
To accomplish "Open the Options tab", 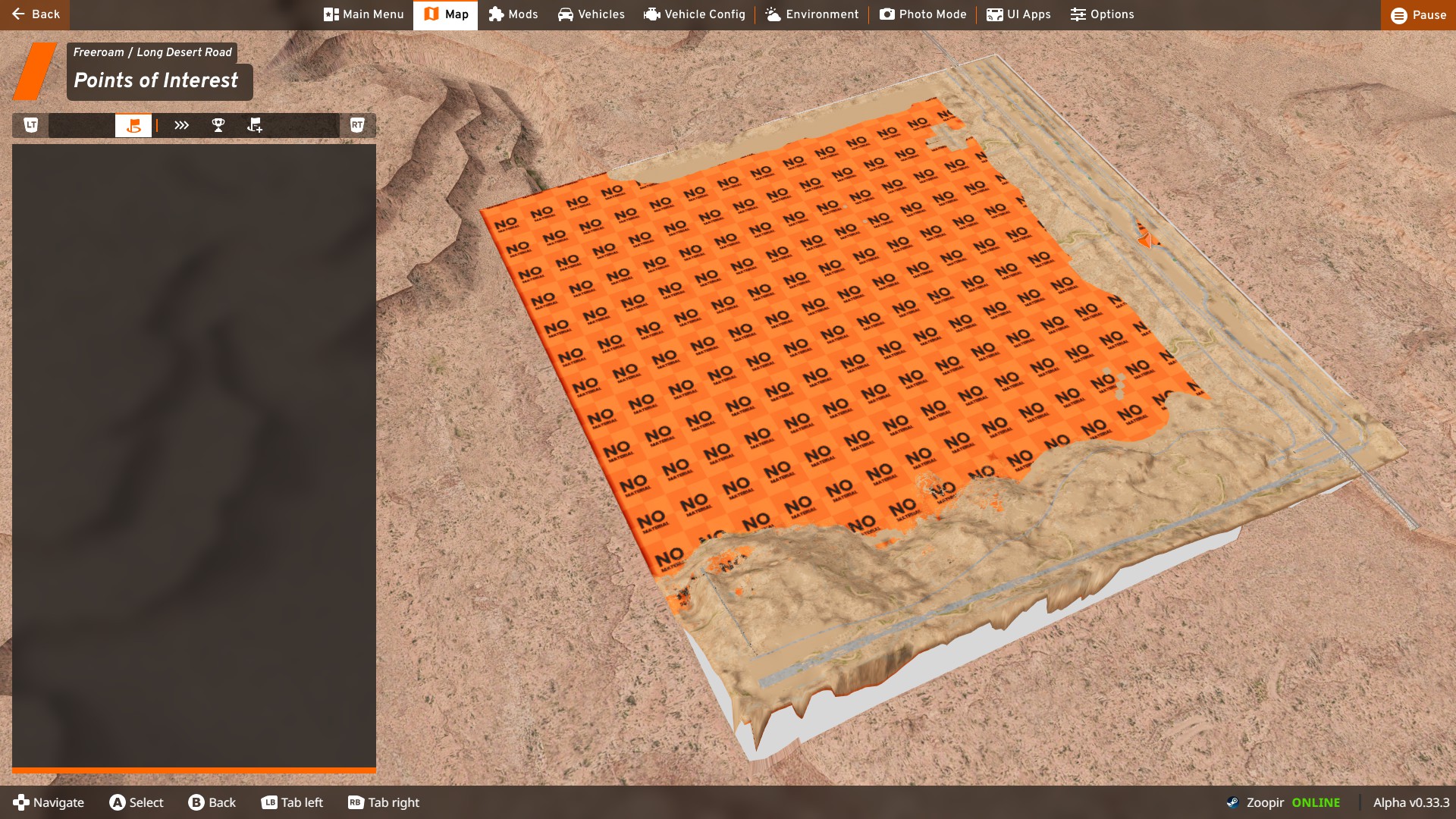I will click(1103, 14).
